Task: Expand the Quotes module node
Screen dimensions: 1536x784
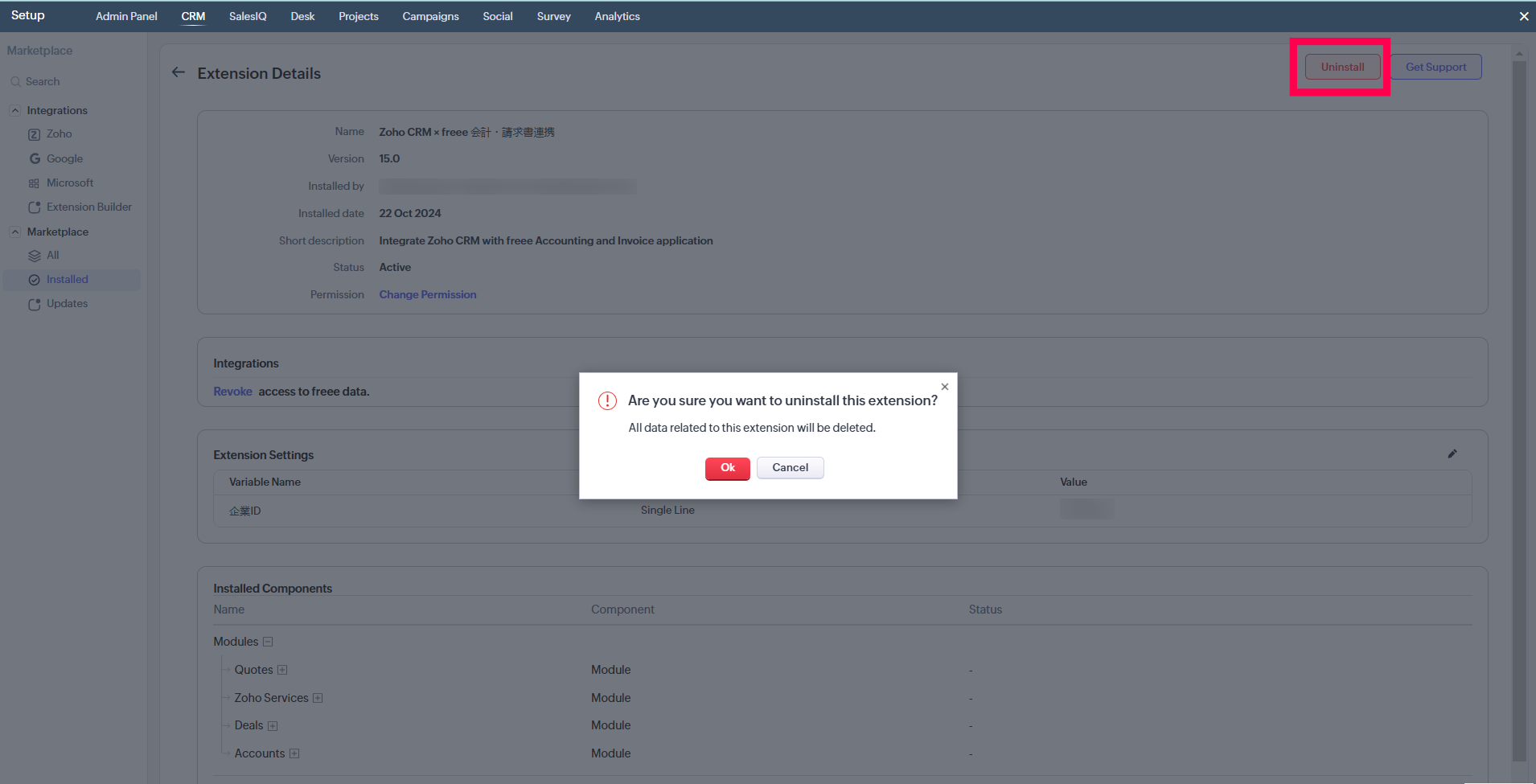Action: click(282, 670)
